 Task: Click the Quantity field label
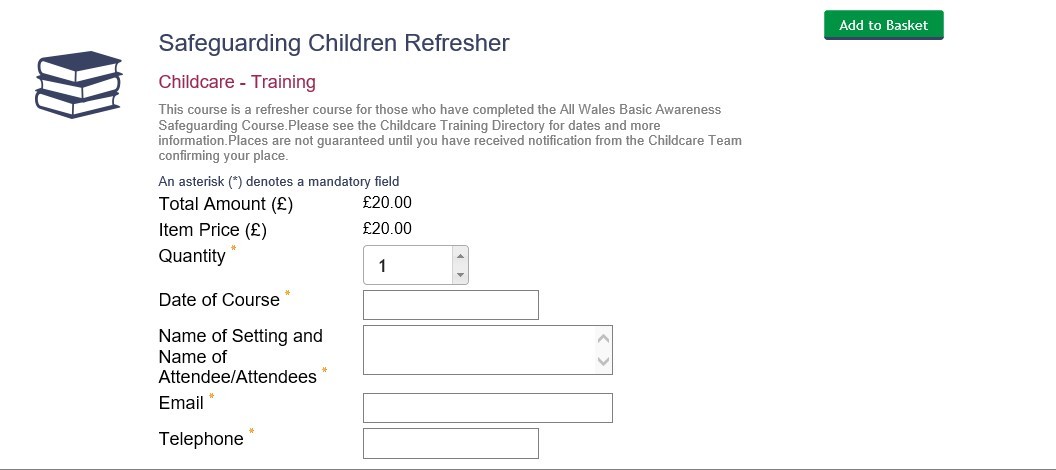tap(192, 256)
